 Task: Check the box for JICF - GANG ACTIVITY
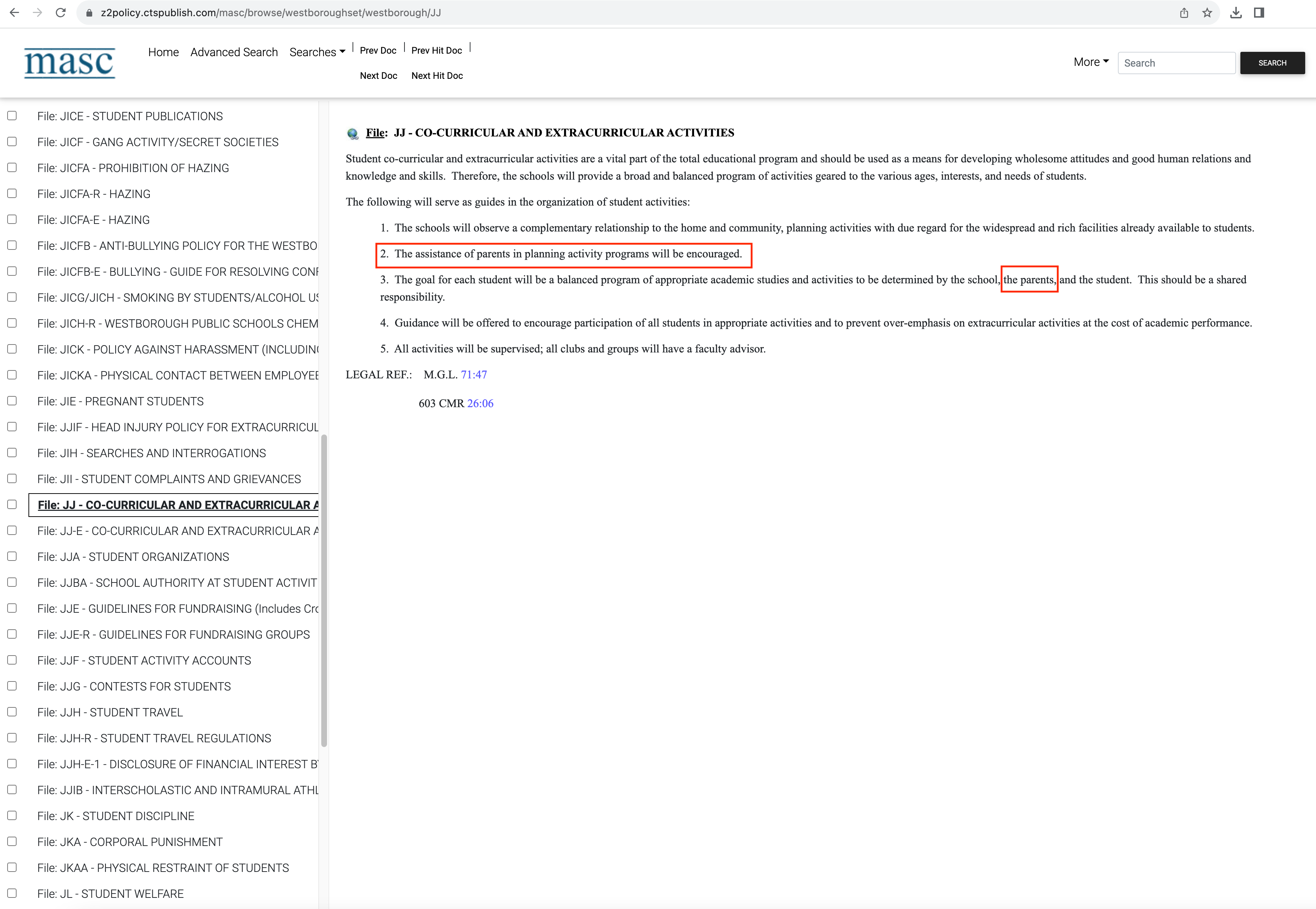point(12,142)
